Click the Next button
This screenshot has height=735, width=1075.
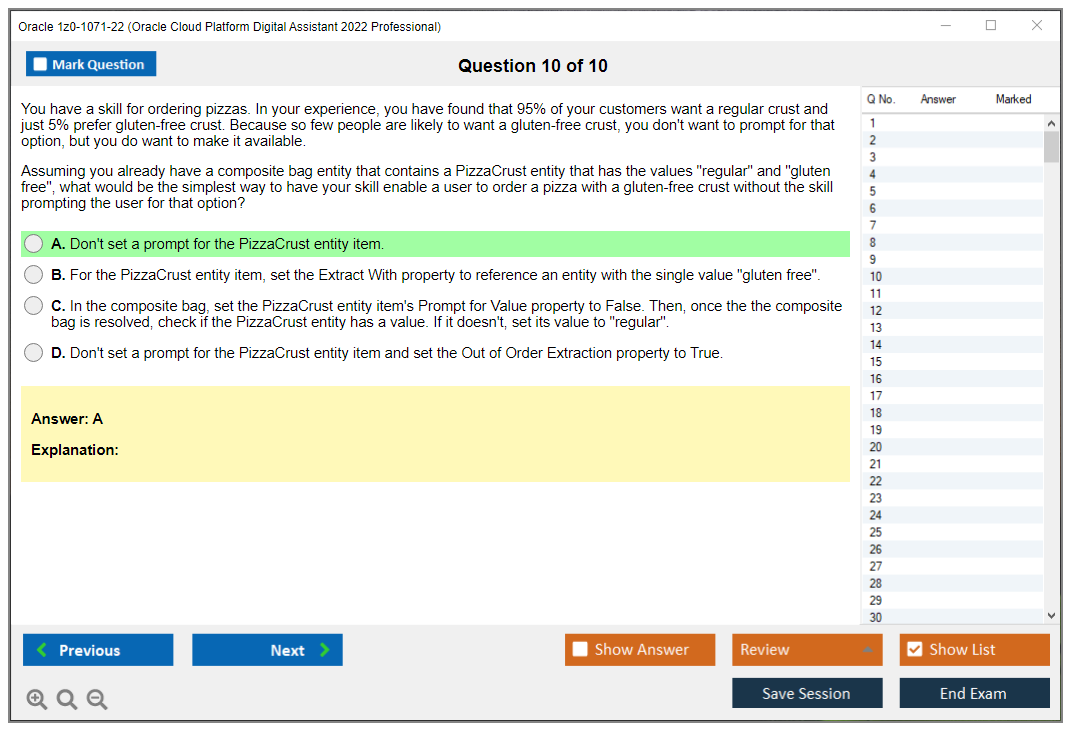[267, 649]
